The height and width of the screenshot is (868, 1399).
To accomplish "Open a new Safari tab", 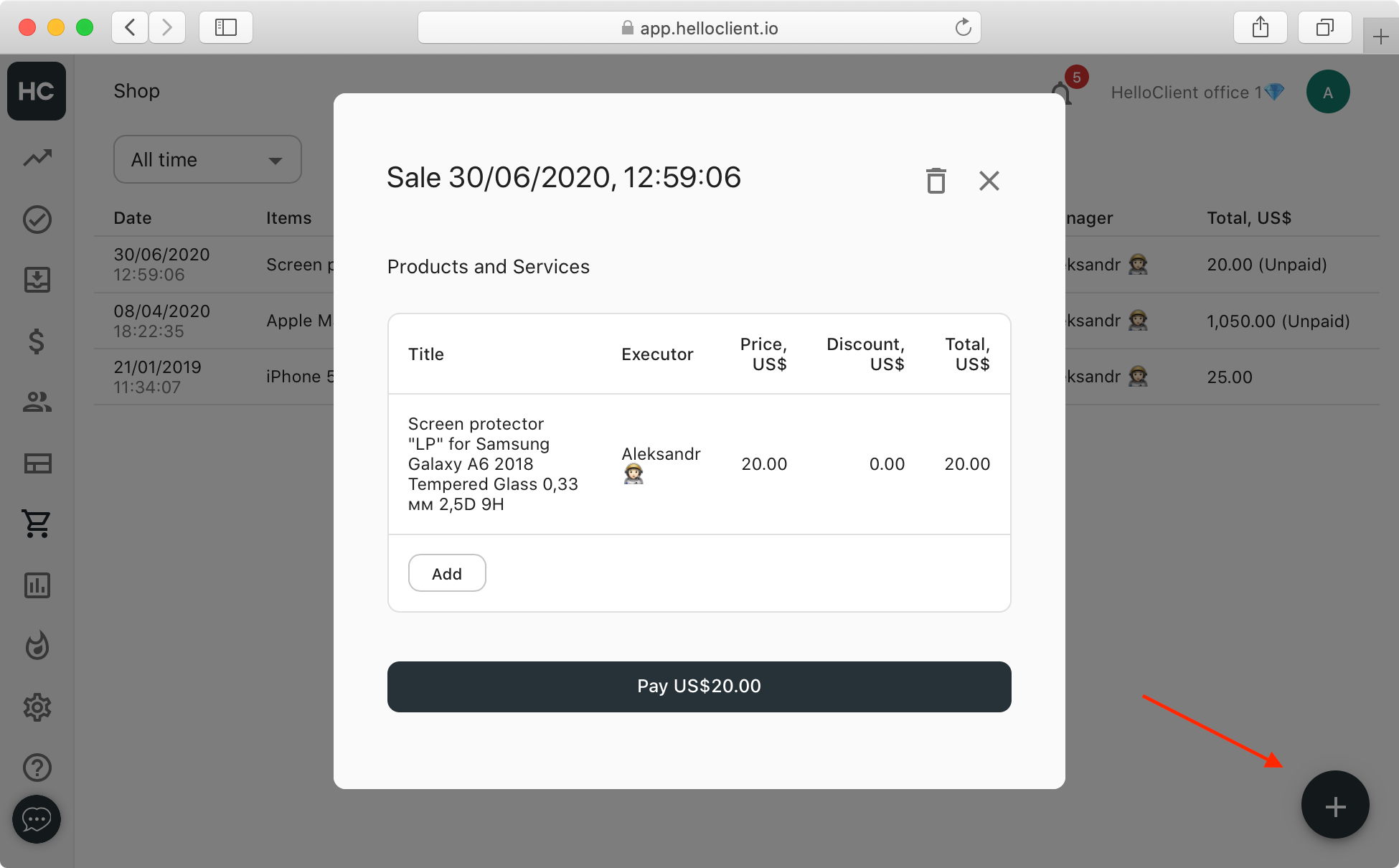I will (1381, 37).
